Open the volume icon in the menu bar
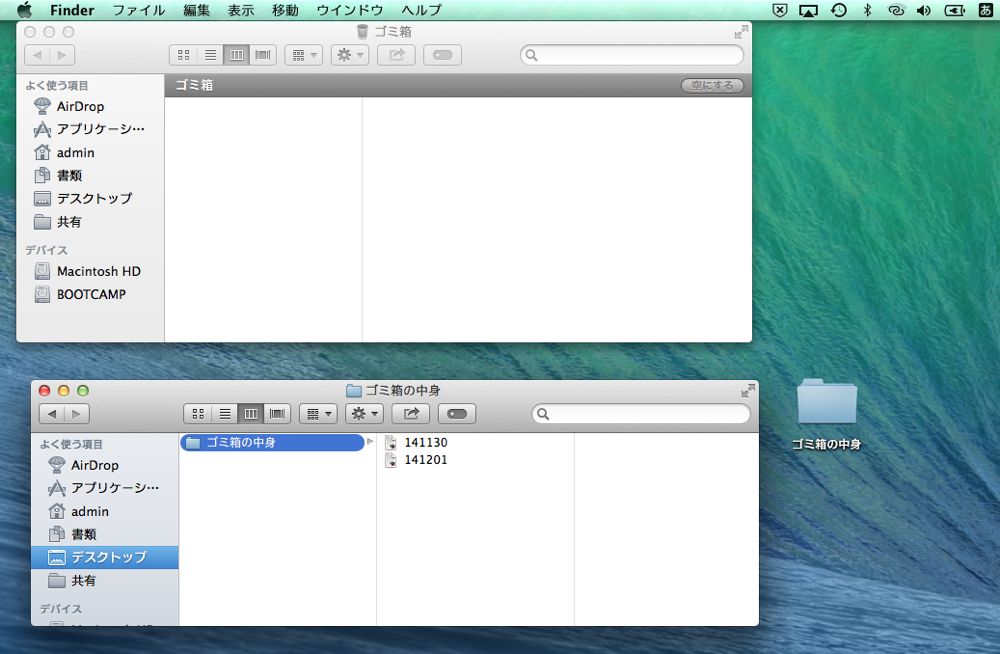1000x654 pixels. pos(923,10)
